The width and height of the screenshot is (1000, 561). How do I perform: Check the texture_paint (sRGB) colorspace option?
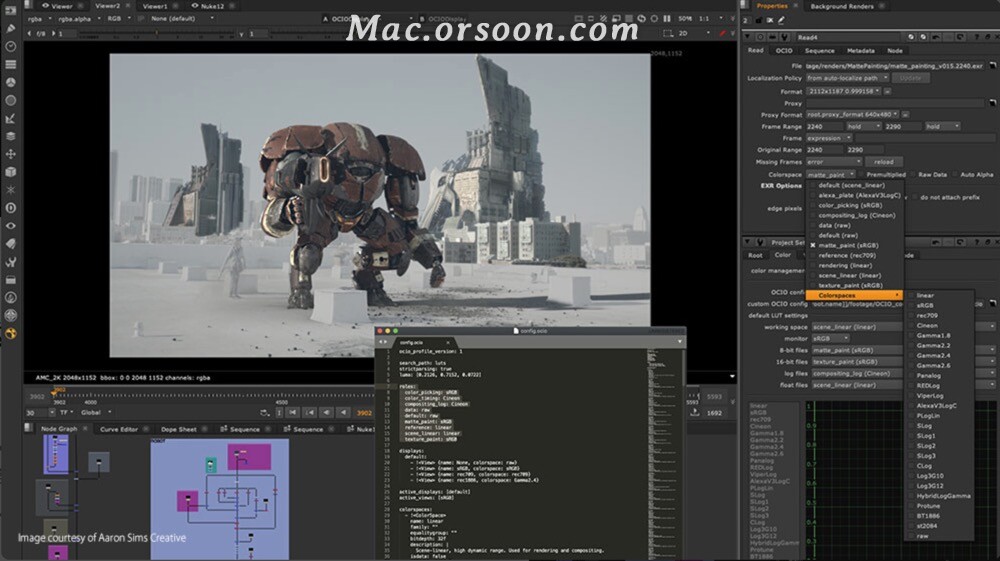point(813,286)
